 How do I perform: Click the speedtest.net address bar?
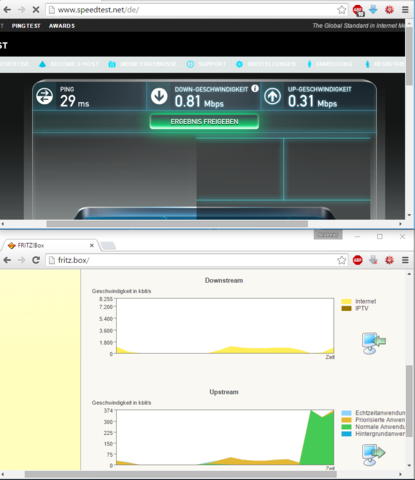point(197,10)
